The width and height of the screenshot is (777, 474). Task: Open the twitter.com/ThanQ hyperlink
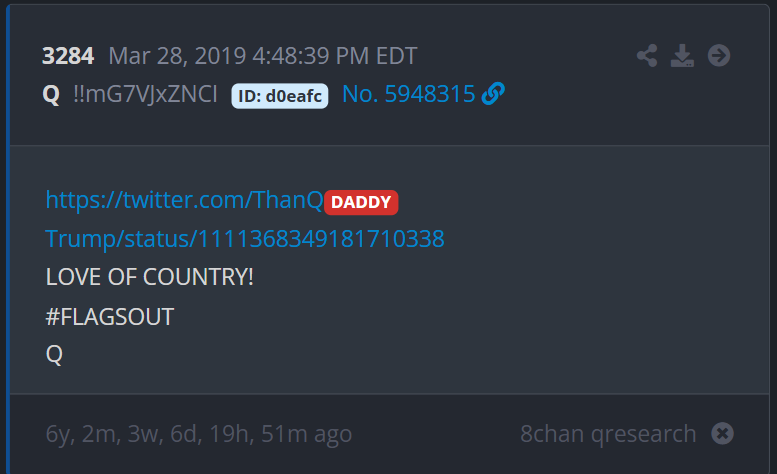(184, 200)
